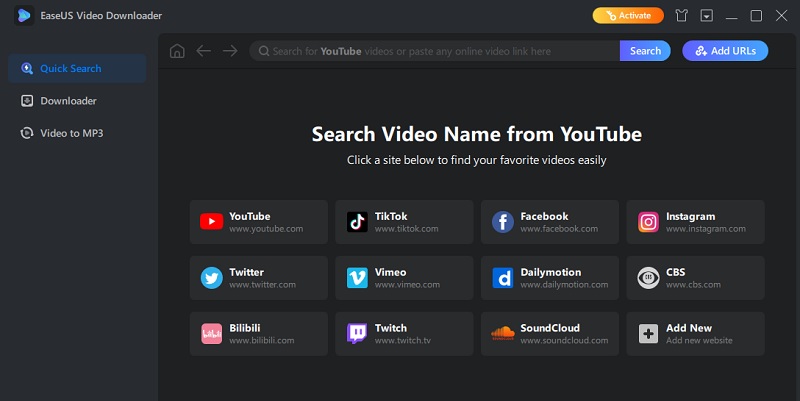
Task: Click the Vimeo logo icon
Action: click(357, 278)
